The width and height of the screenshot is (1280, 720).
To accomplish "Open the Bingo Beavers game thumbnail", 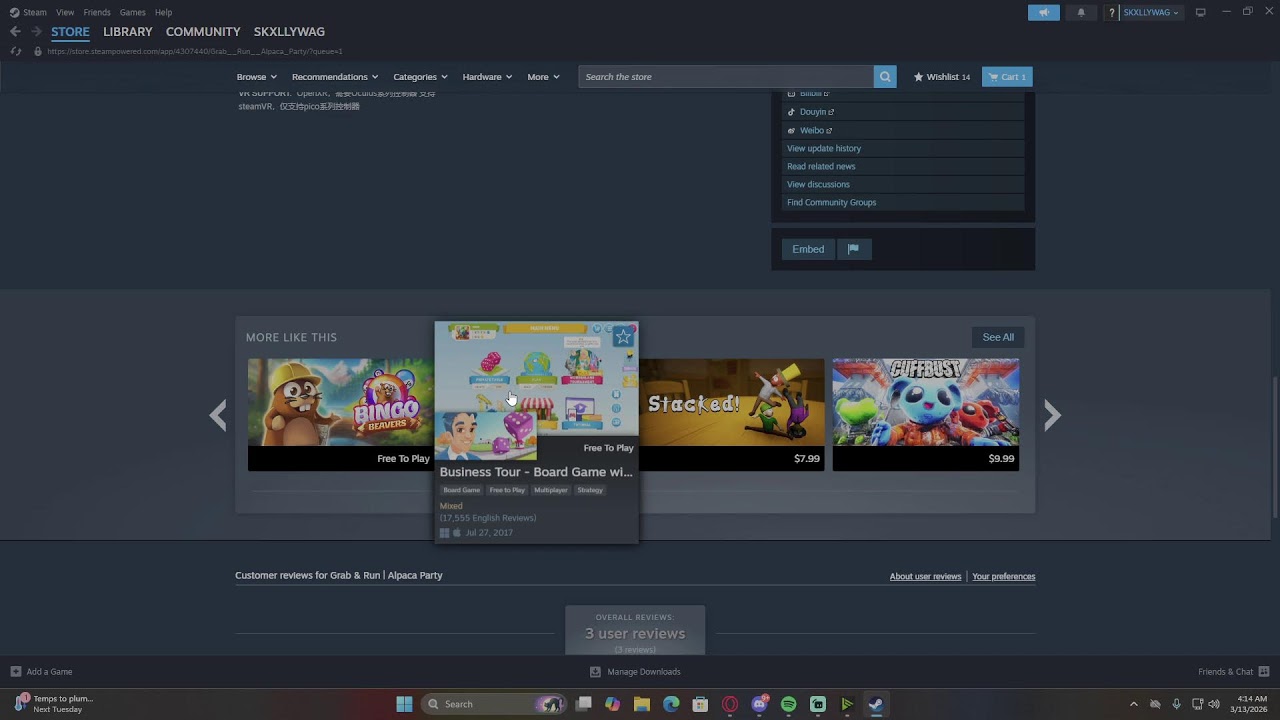I will [341, 403].
